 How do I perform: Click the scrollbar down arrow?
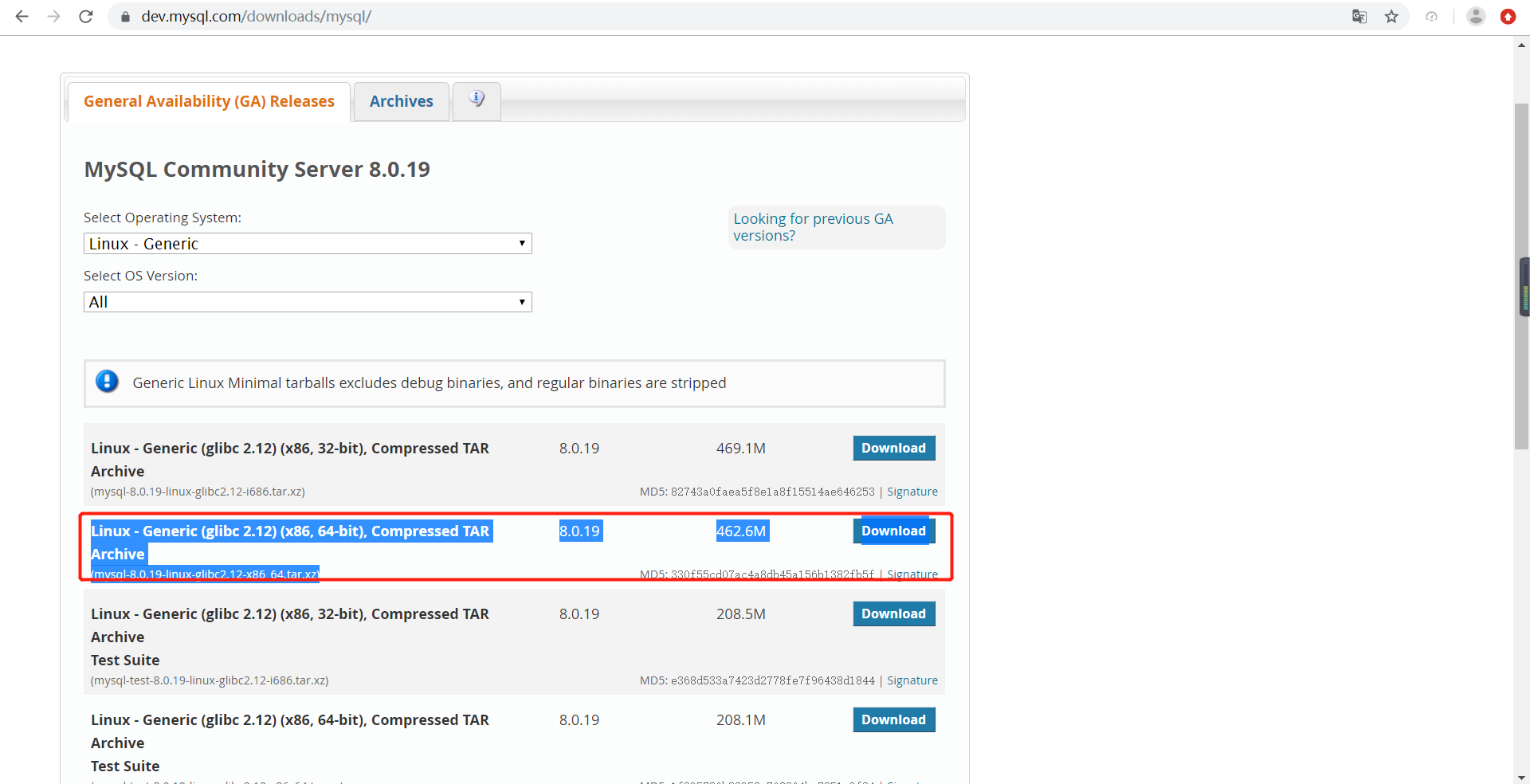[x=1521, y=777]
